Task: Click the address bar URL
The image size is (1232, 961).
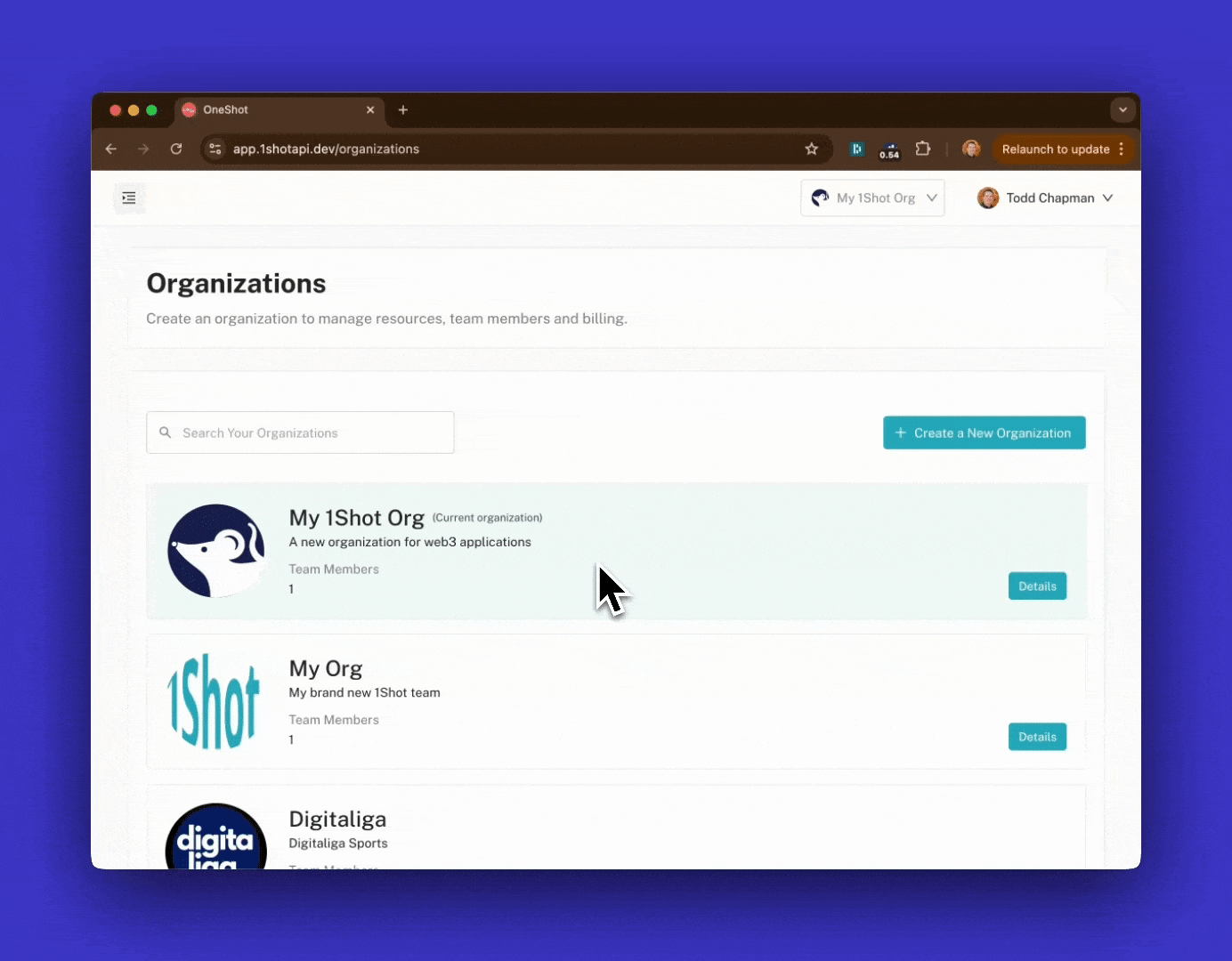Action: [x=326, y=149]
